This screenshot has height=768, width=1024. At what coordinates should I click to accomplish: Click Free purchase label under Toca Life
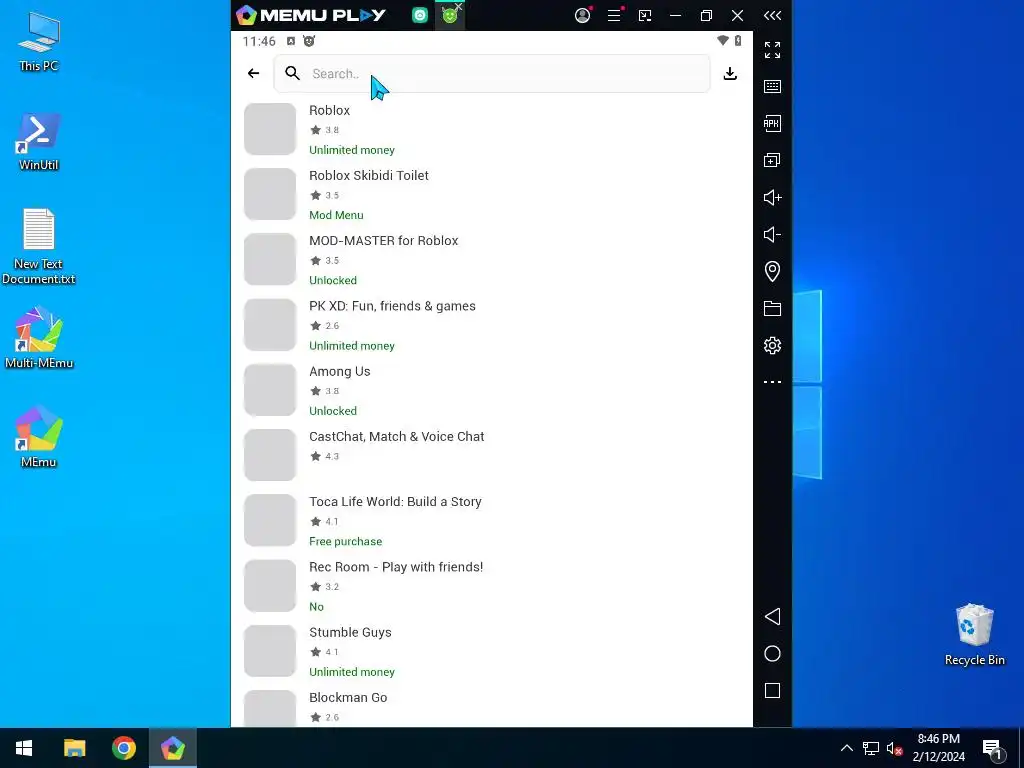point(345,541)
